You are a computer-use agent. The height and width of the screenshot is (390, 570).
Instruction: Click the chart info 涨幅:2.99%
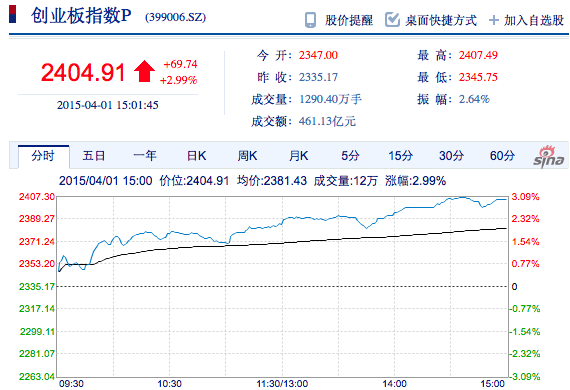coord(416,181)
